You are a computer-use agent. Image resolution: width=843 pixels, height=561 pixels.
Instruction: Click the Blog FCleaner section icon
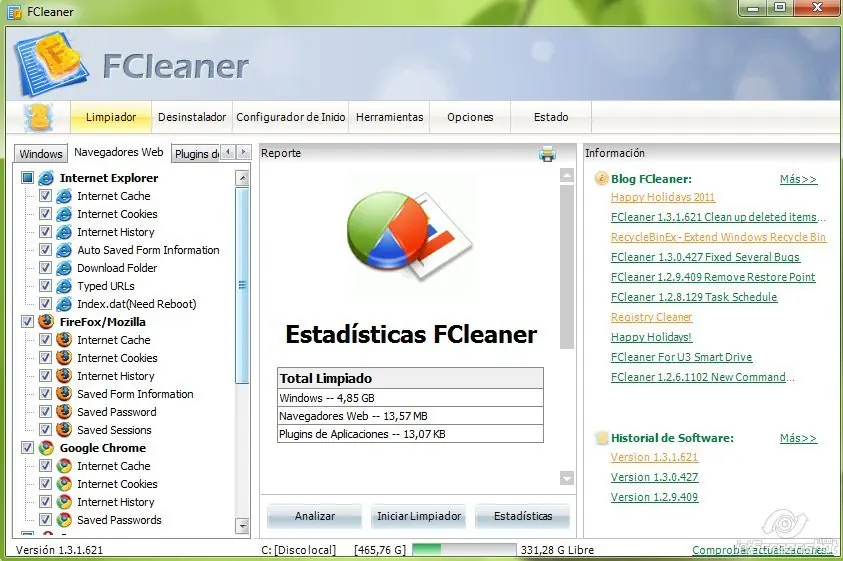click(601, 179)
